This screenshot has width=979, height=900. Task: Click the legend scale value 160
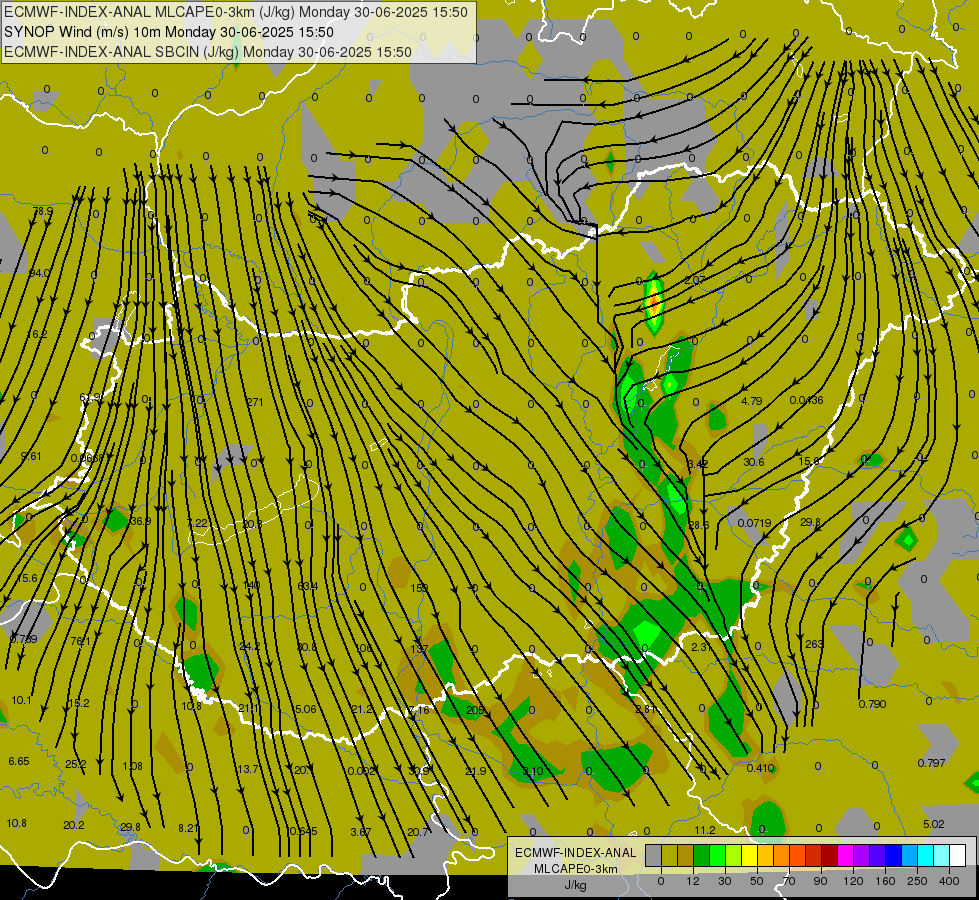coord(885,881)
